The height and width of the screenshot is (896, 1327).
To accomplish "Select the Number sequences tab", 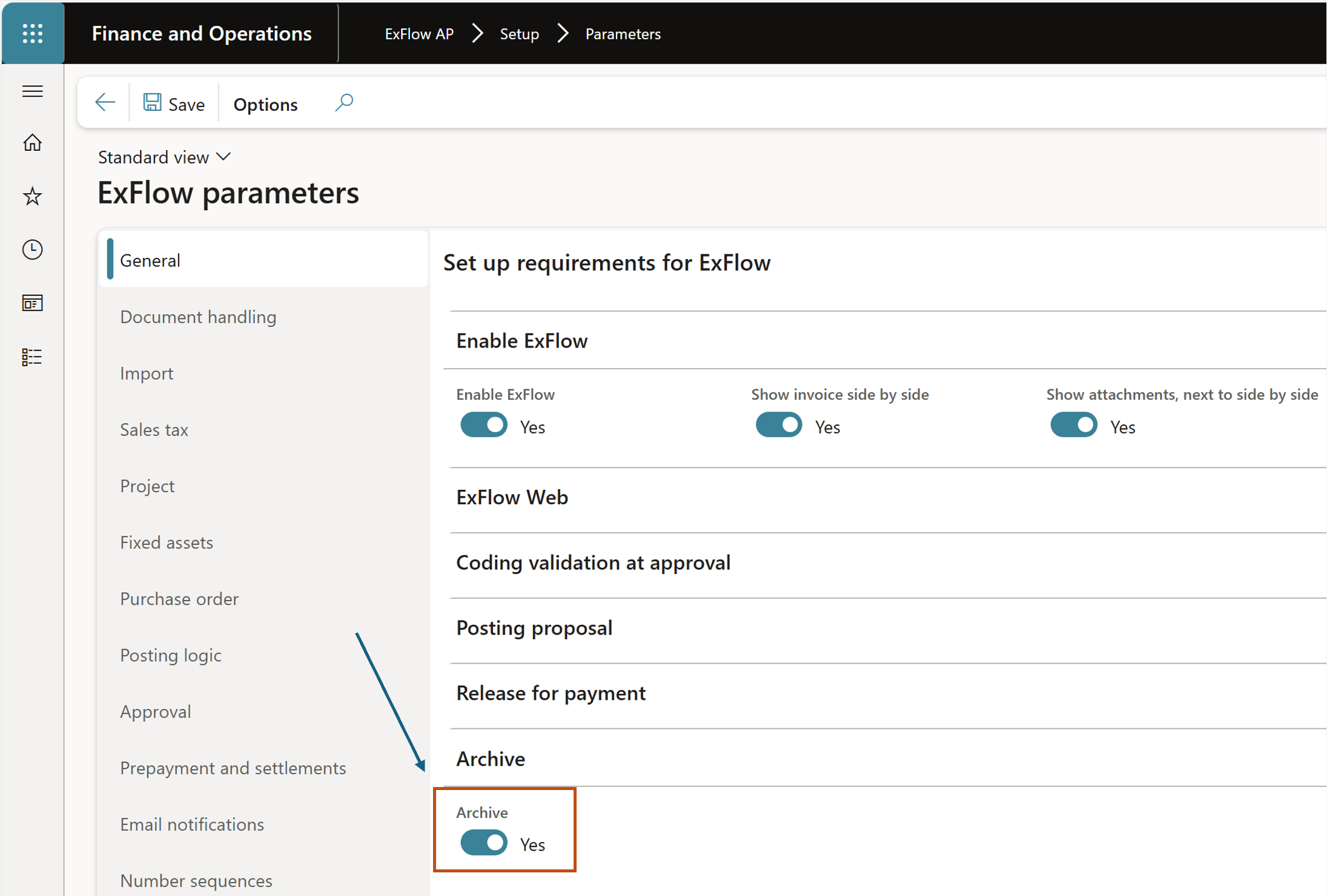I will [x=264, y=880].
